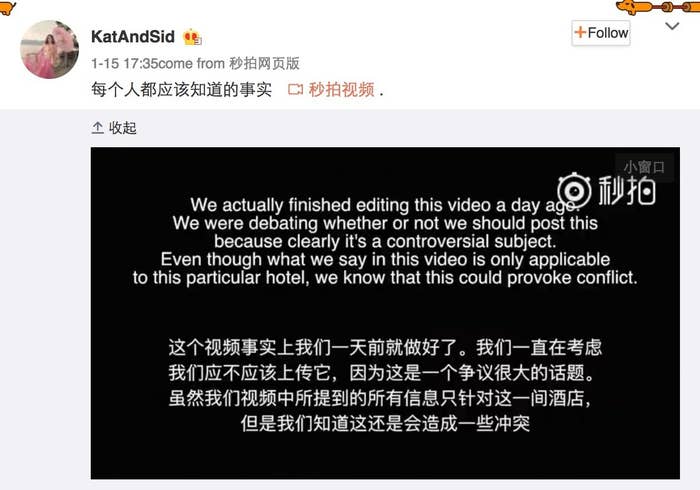The image size is (700, 490).
Task: Click the Follow button
Action: click(600, 33)
